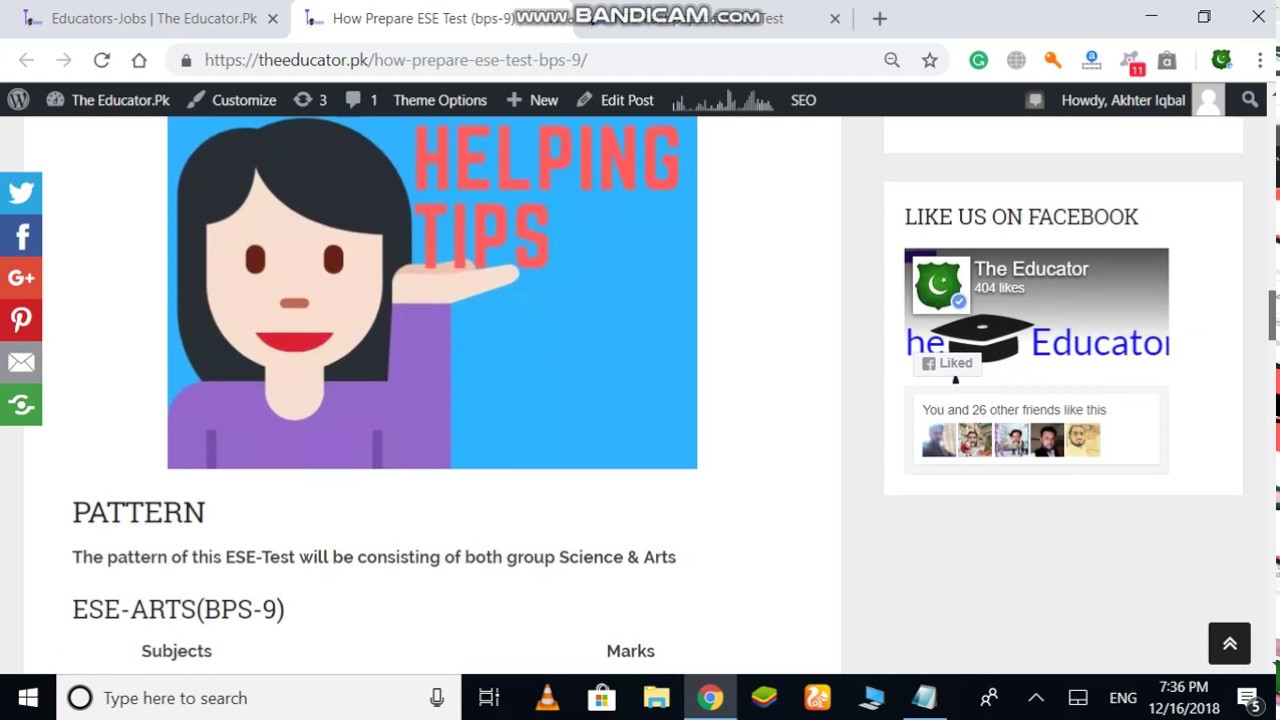
Task: Click the friends profile photos strip
Action: (1011, 440)
